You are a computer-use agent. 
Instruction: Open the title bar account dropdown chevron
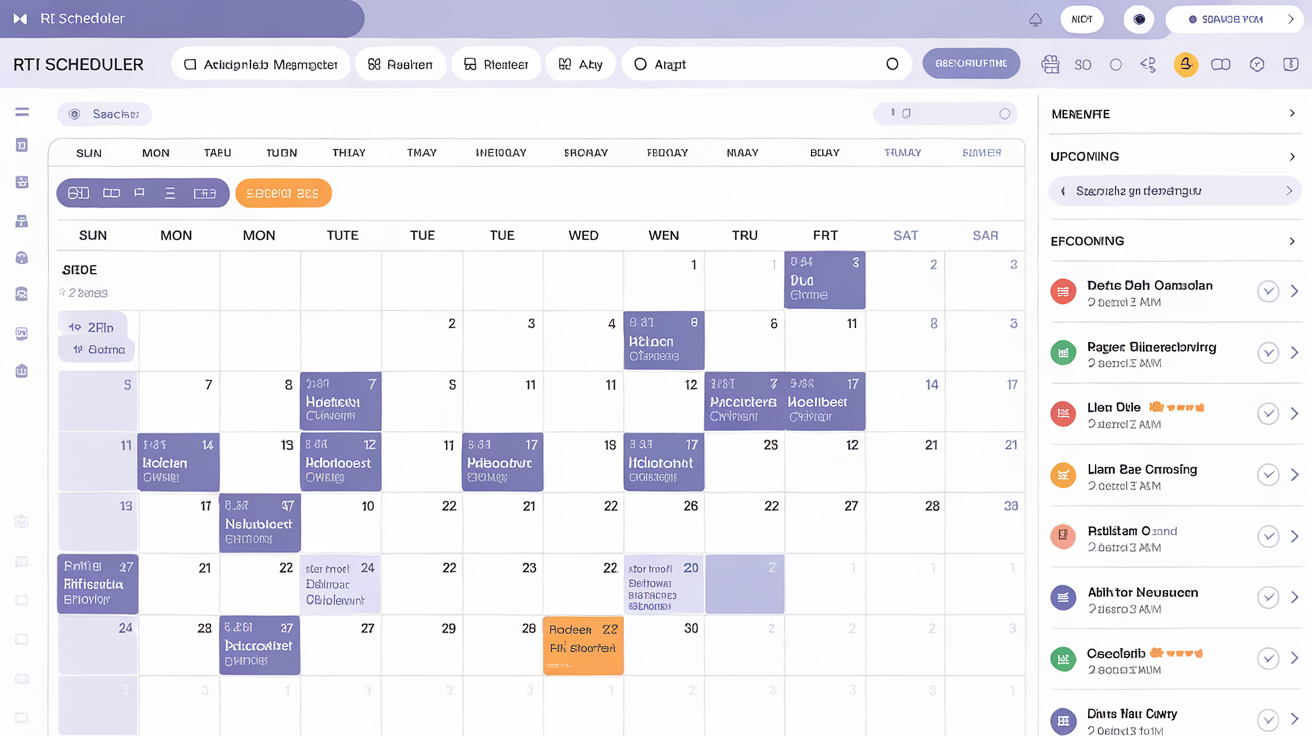click(1291, 19)
